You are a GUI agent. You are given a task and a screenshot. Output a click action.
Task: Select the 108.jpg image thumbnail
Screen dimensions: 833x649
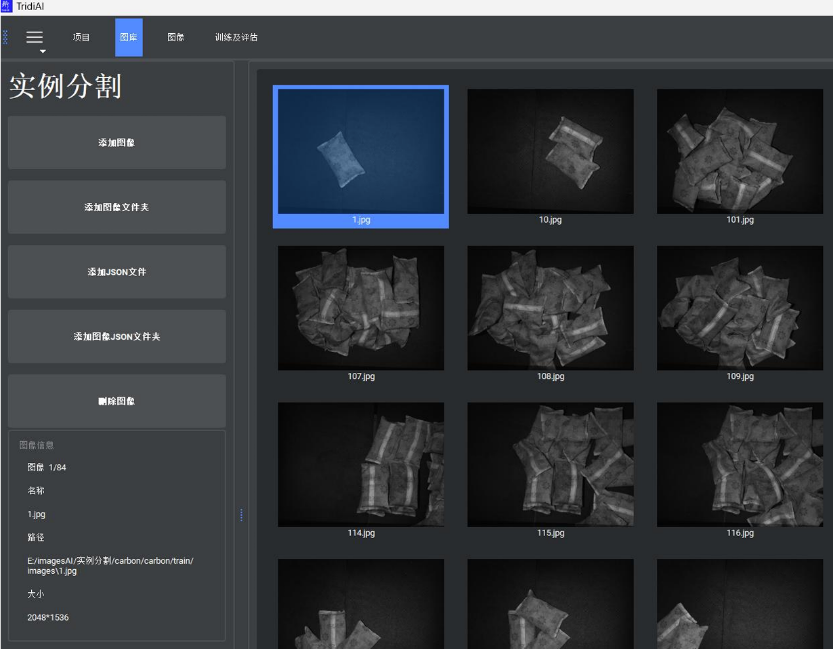point(550,308)
